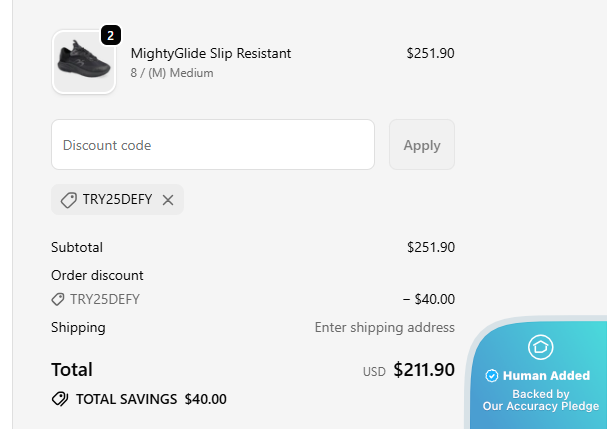Click the quantity badge showing 2
607x429 pixels.
tap(110, 35)
